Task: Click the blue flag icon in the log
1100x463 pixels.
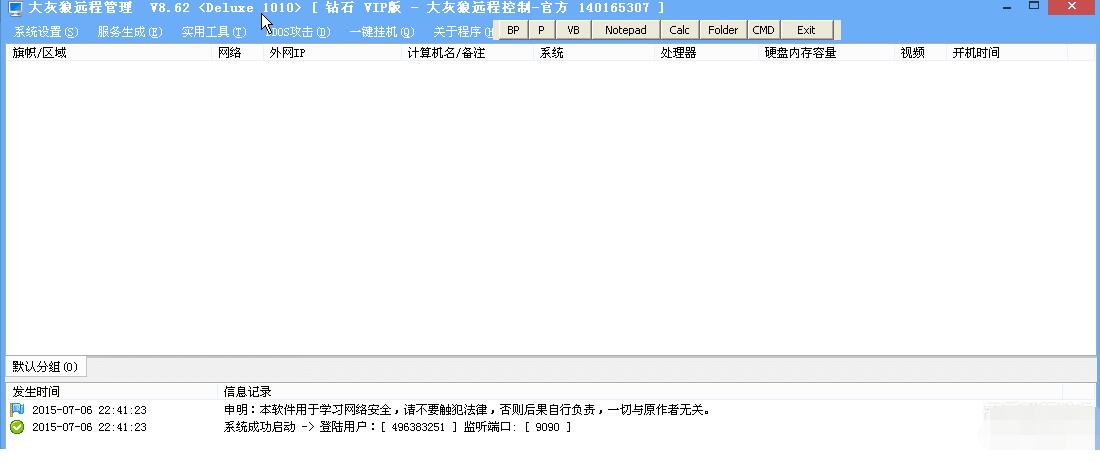Action: (17, 410)
